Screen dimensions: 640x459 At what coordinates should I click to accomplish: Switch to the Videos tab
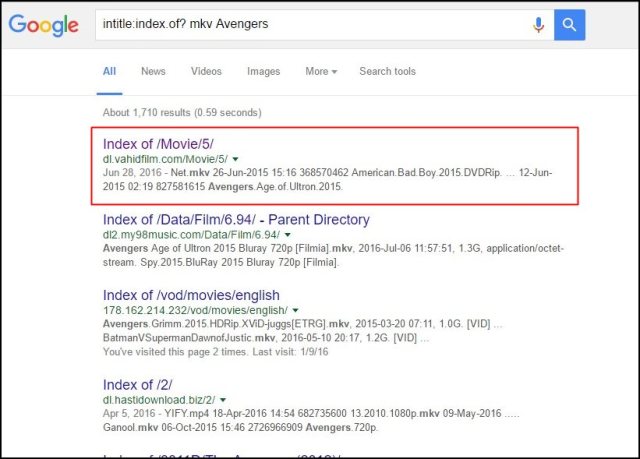click(206, 72)
